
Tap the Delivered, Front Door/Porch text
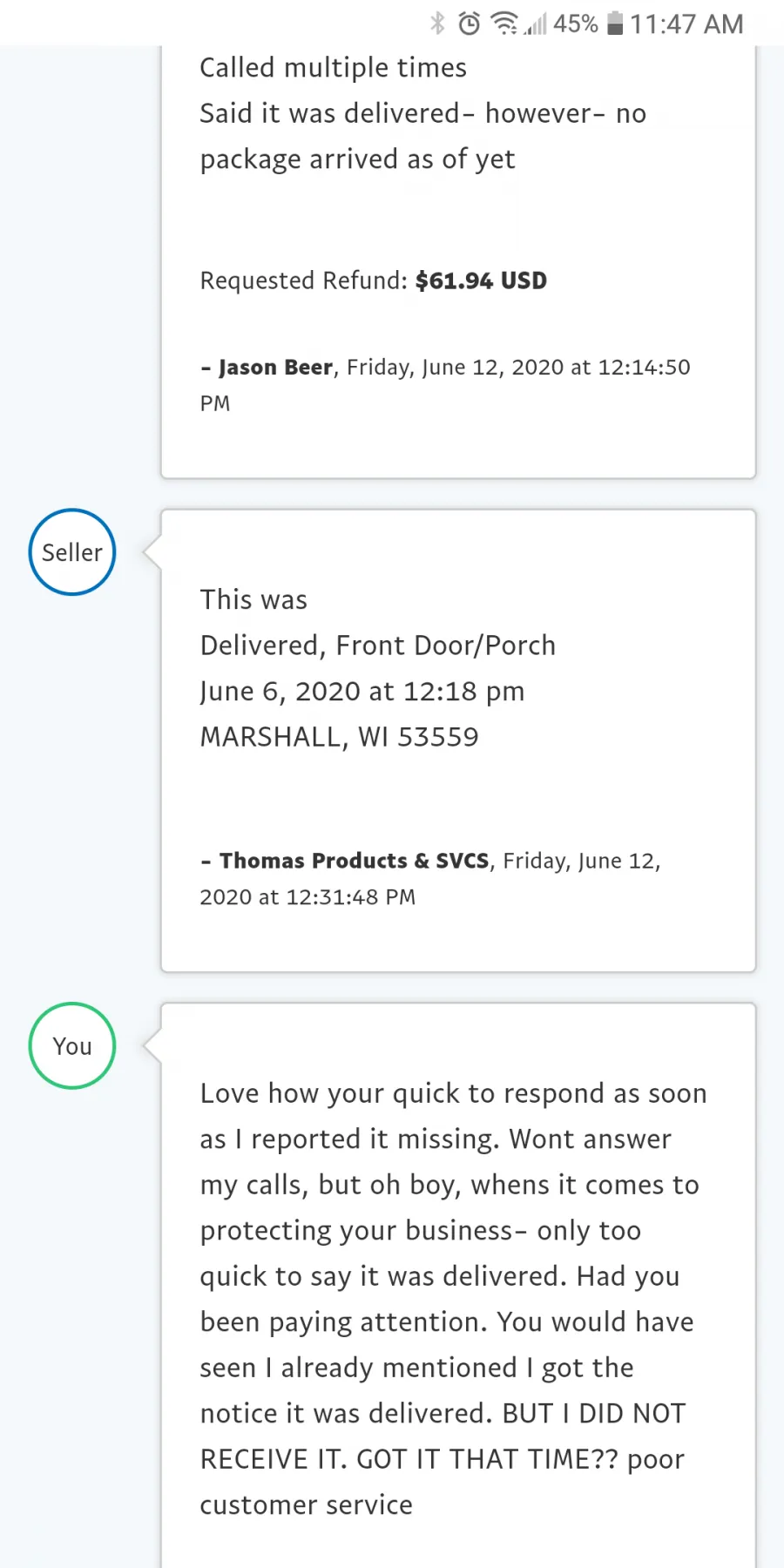(377, 645)
